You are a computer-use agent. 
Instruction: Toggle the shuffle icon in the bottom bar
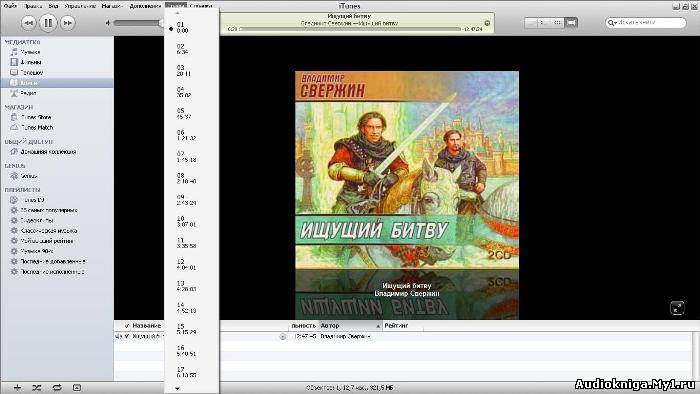click(37, 388)
